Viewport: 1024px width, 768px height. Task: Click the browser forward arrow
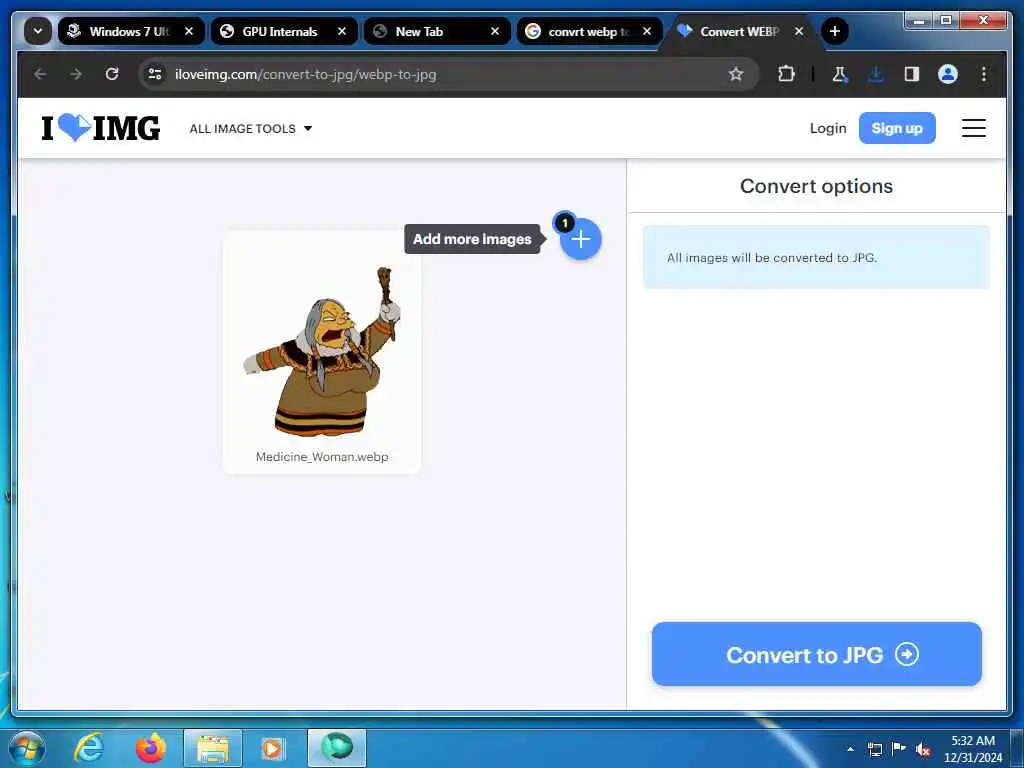click(76, 74)
